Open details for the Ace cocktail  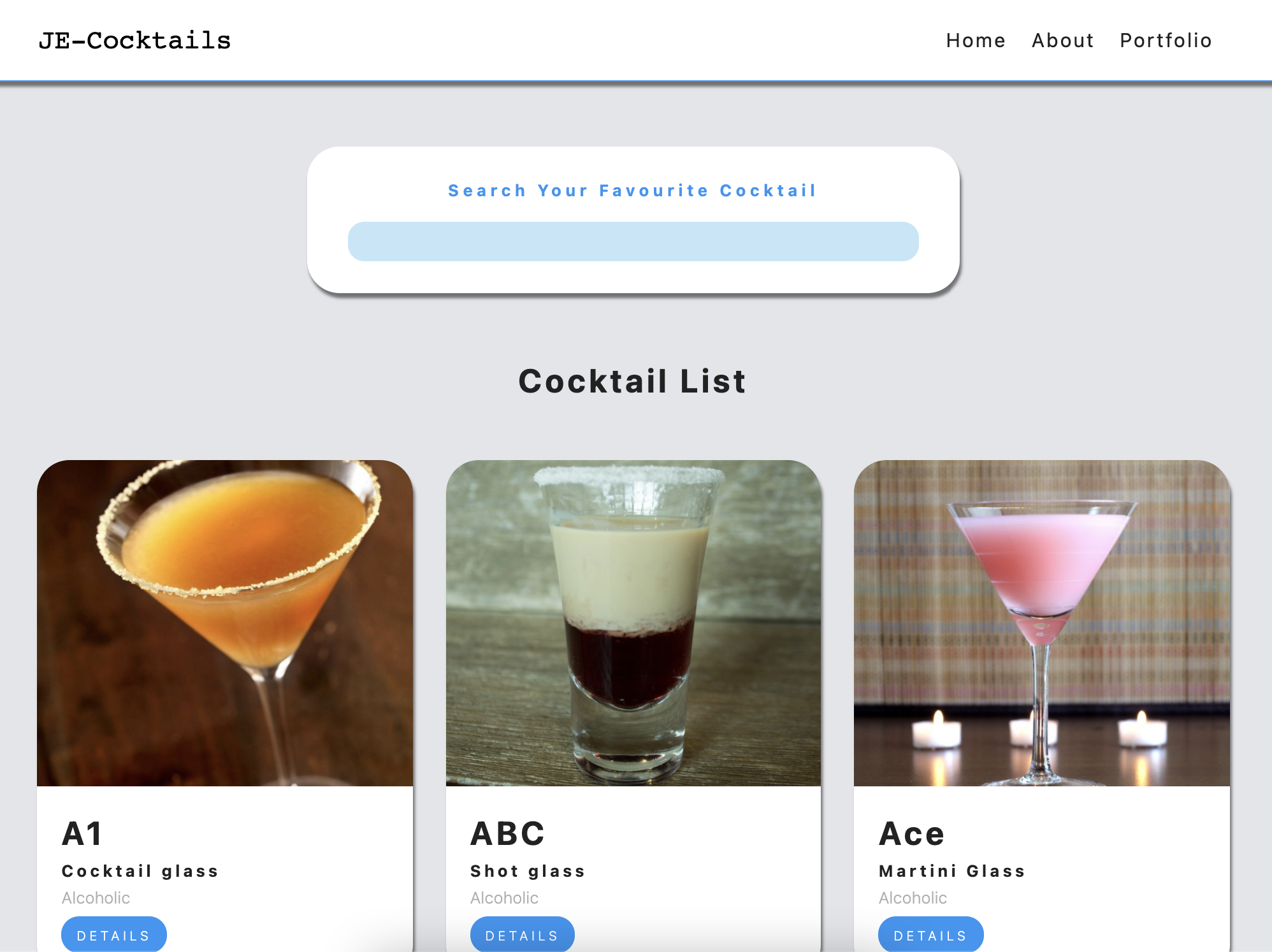pyautogui.click(x=930, y=935)
